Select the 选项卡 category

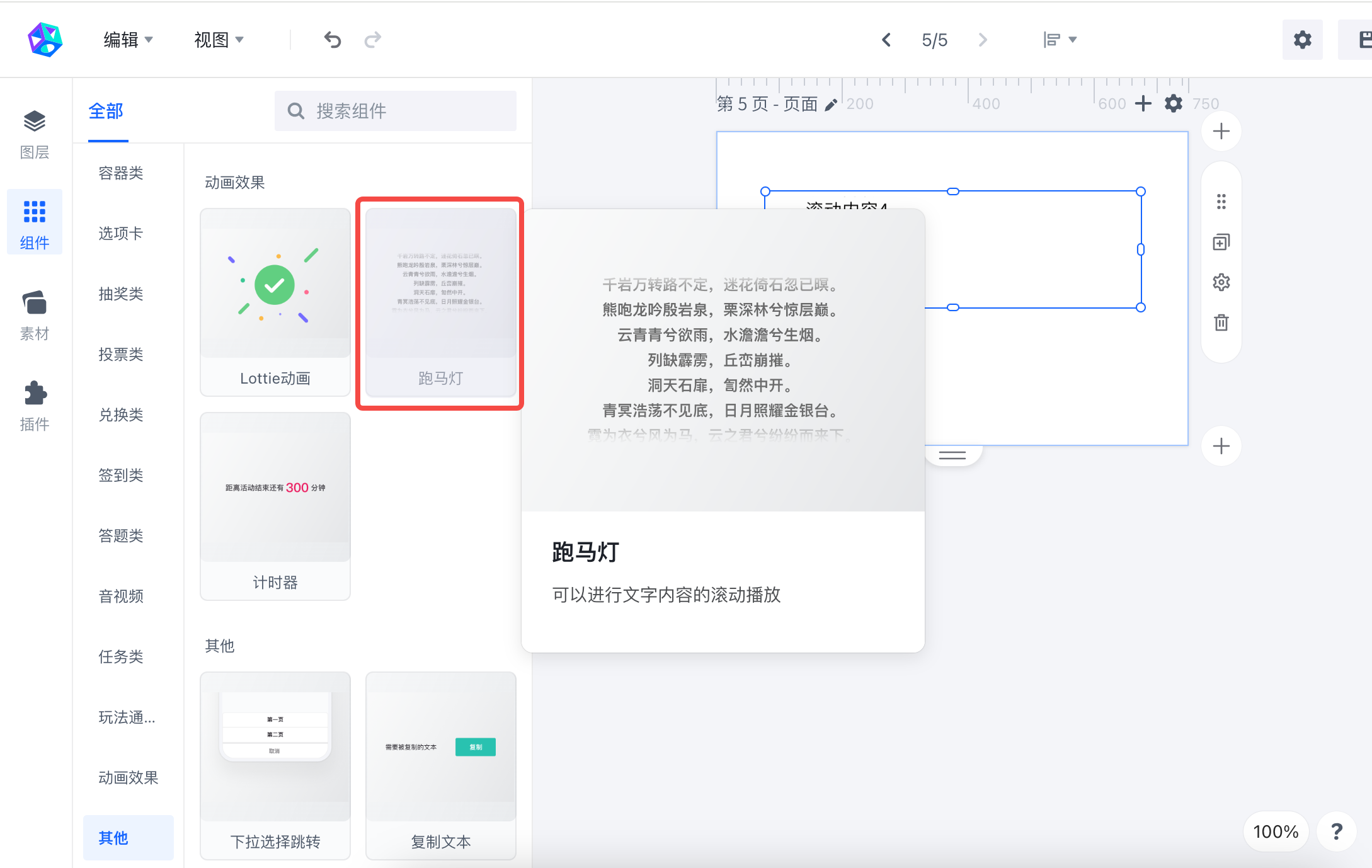point(121,233)
